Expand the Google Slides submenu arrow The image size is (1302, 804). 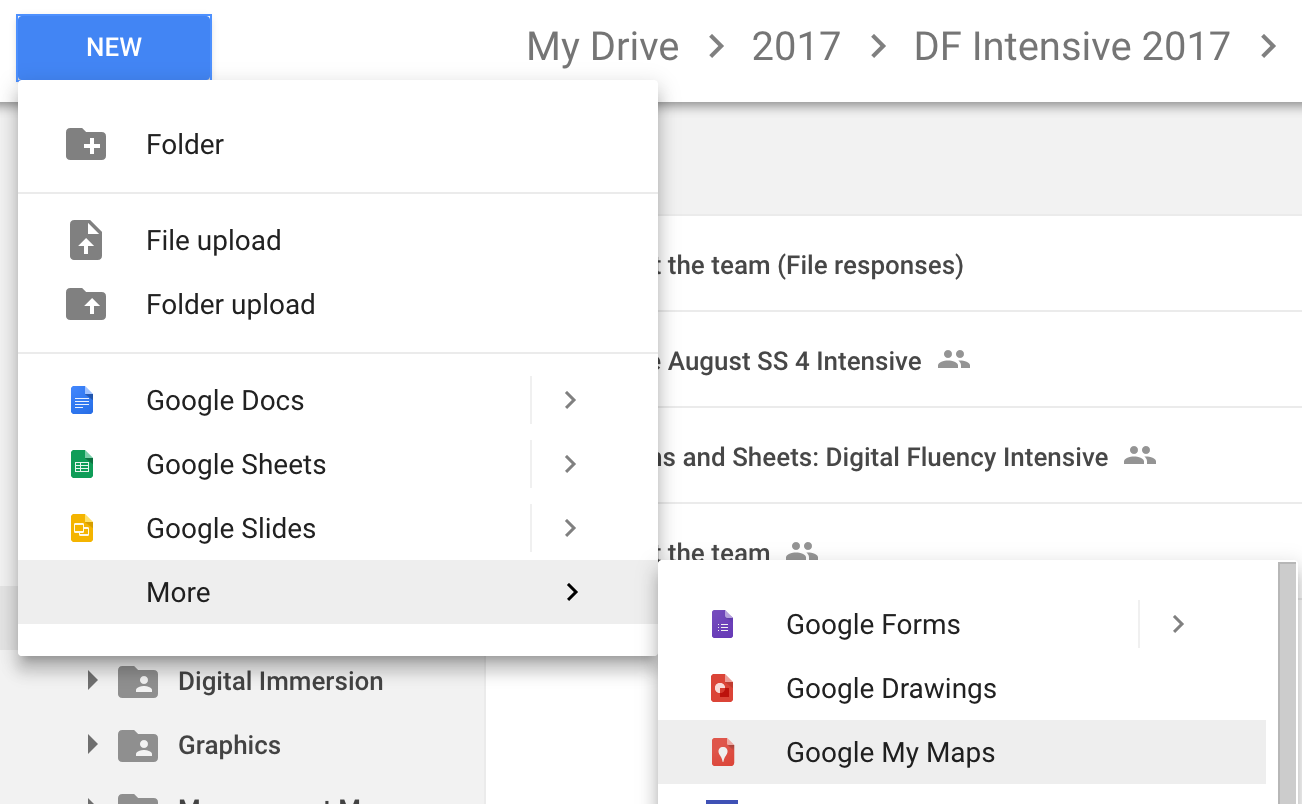click(x=570, y=529)
